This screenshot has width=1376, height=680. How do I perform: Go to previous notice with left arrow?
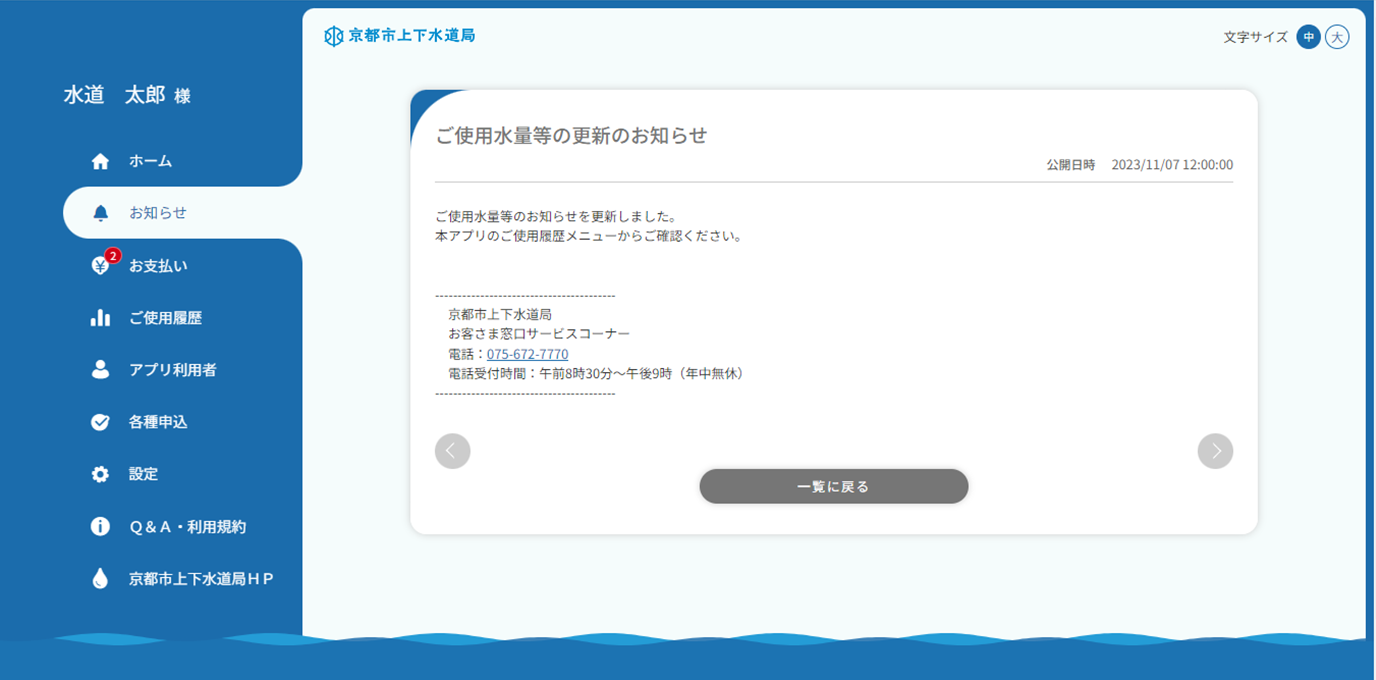coord(452,451)
